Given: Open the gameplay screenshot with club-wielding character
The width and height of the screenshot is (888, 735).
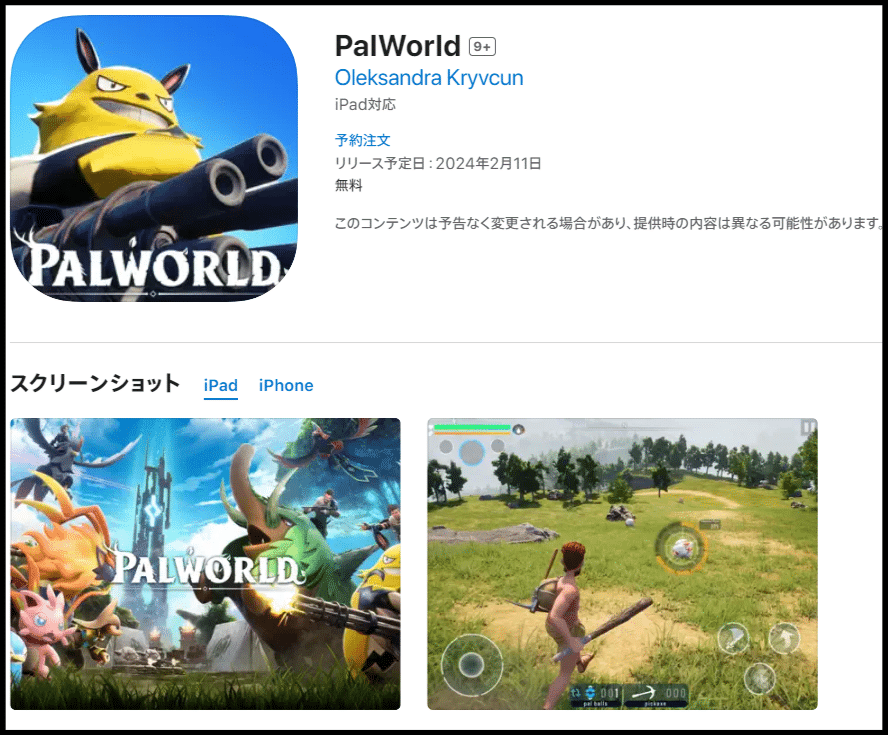Looking at the screenshot, I should coord(622,564).
